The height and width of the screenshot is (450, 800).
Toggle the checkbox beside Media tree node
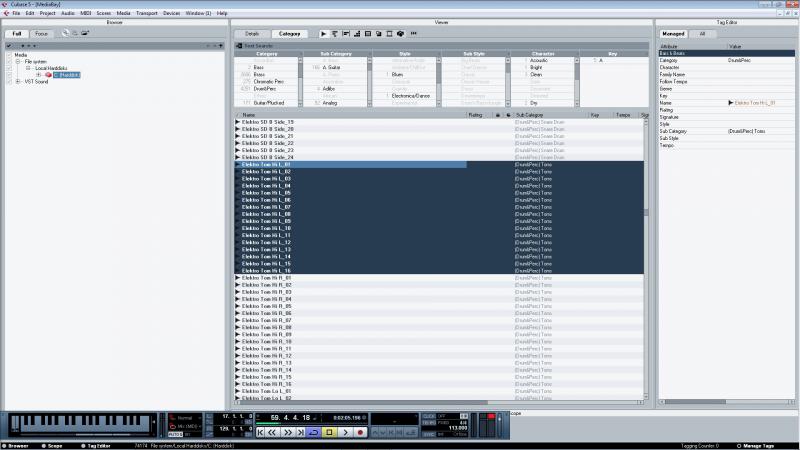click(x=9, y=55)
